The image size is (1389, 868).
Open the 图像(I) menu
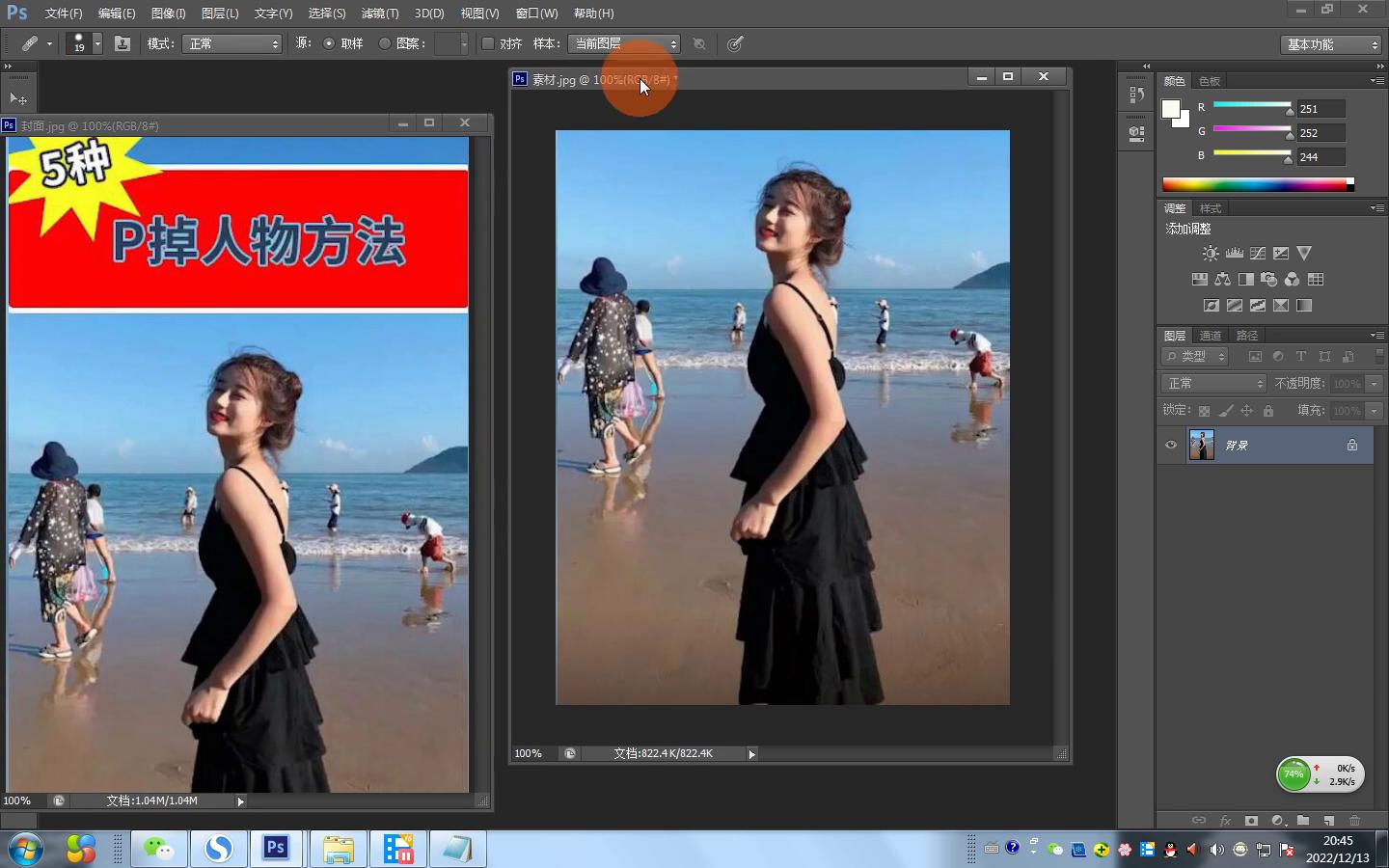[x=168, y=14]
